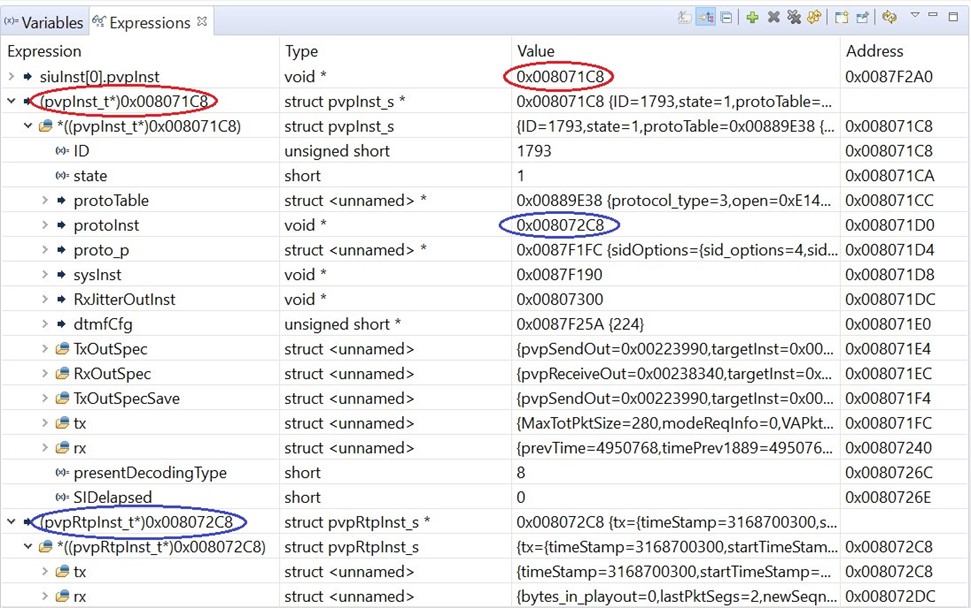Collapse the (pvpInst_t*)0x008071C8 expression
971x608 pixels.
11,101
